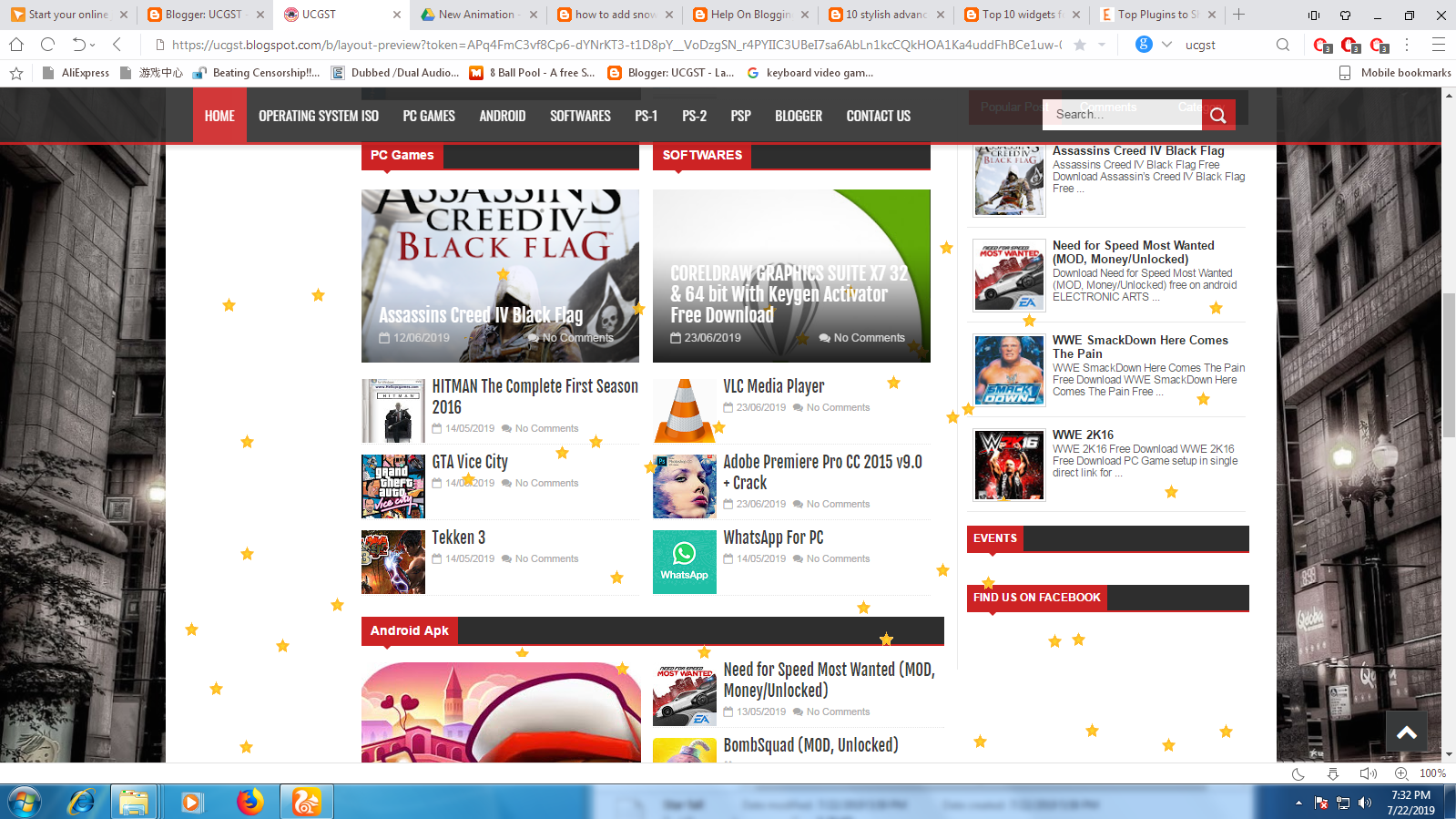
Task: Open Adobe Premiere Pro CC 2015 post
Action: 823,472
